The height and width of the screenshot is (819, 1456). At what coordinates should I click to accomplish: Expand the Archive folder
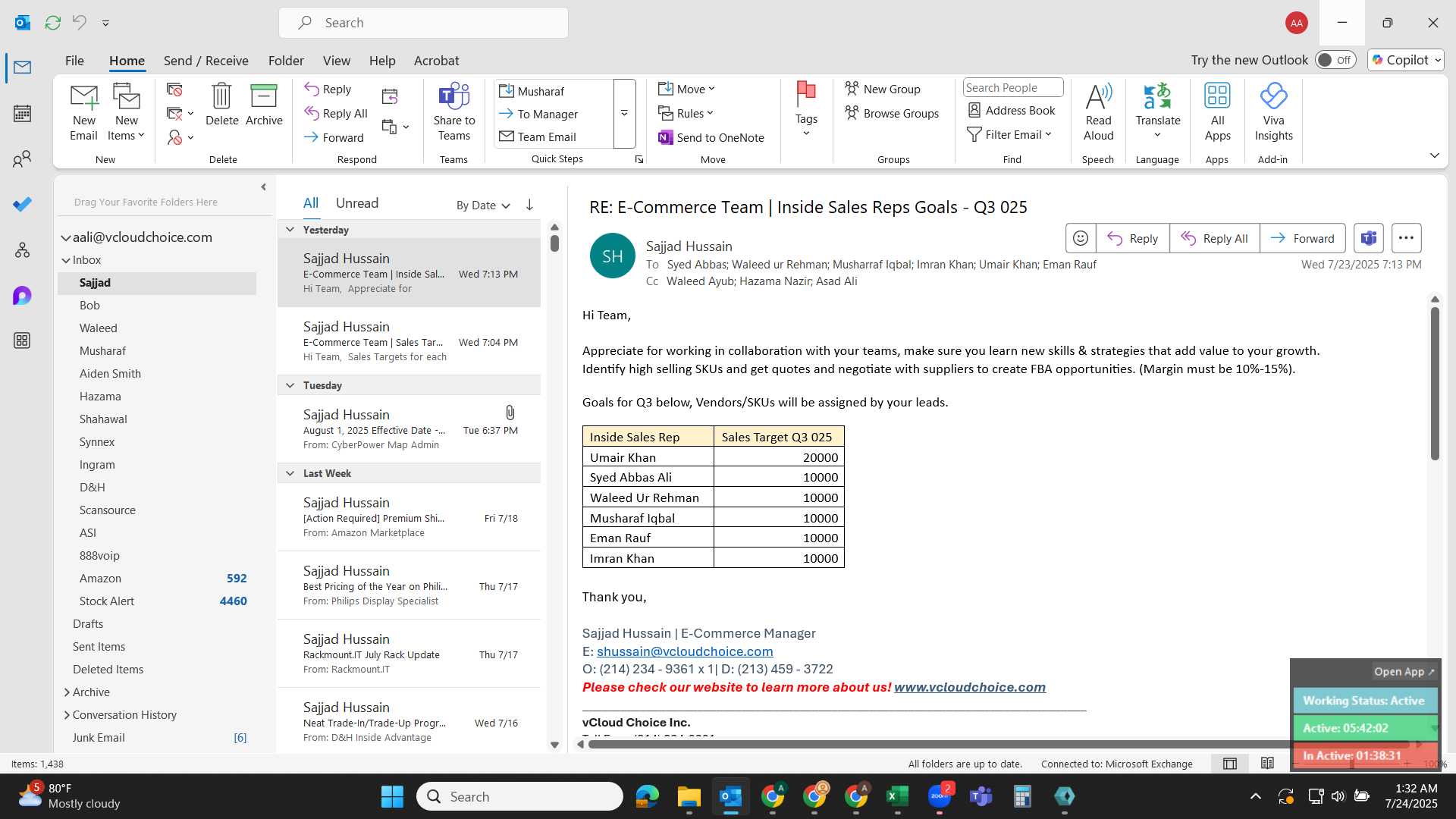click(x=67, y=692)
